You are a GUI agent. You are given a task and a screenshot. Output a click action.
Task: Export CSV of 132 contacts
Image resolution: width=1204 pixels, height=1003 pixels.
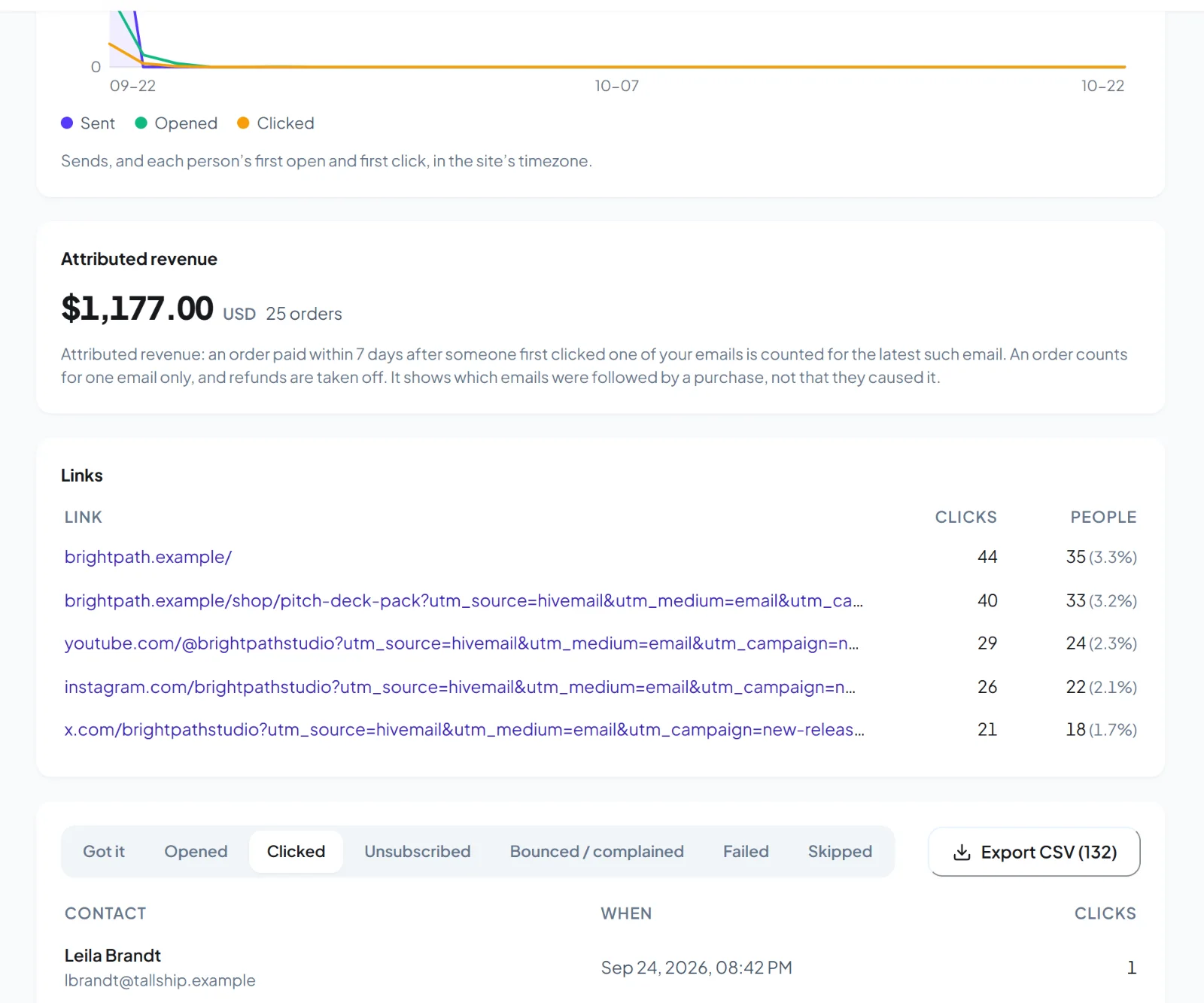1035,852
